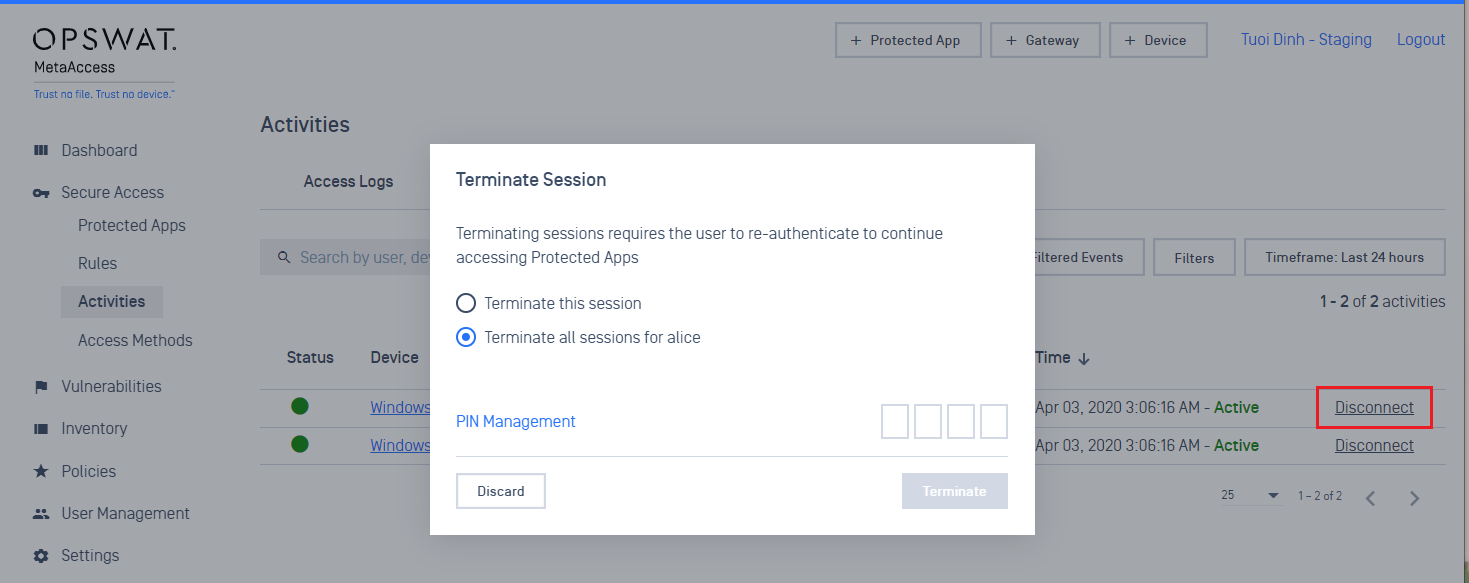Select Terminate this session option

coord(466,303)
